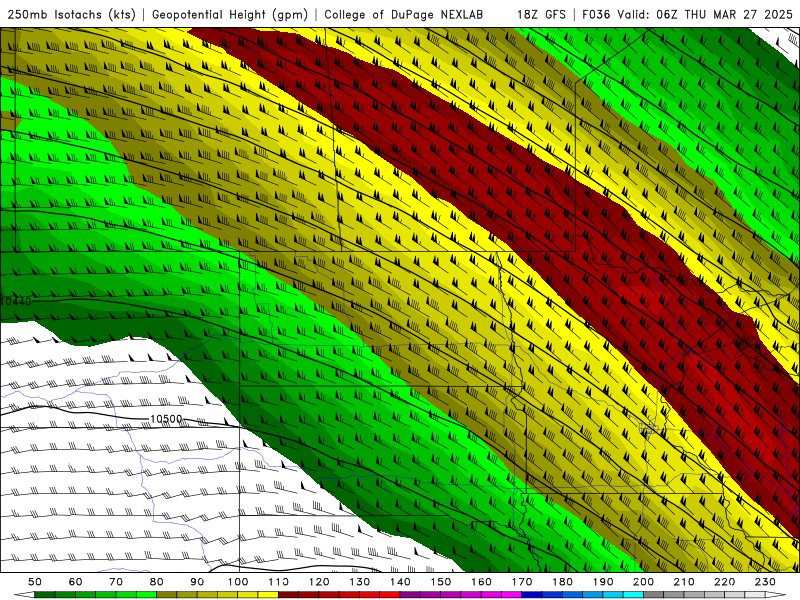This screenshot has width=800, height=600.
Task: Click the '18Z GFS' model run label
Action: click(541, 14)
